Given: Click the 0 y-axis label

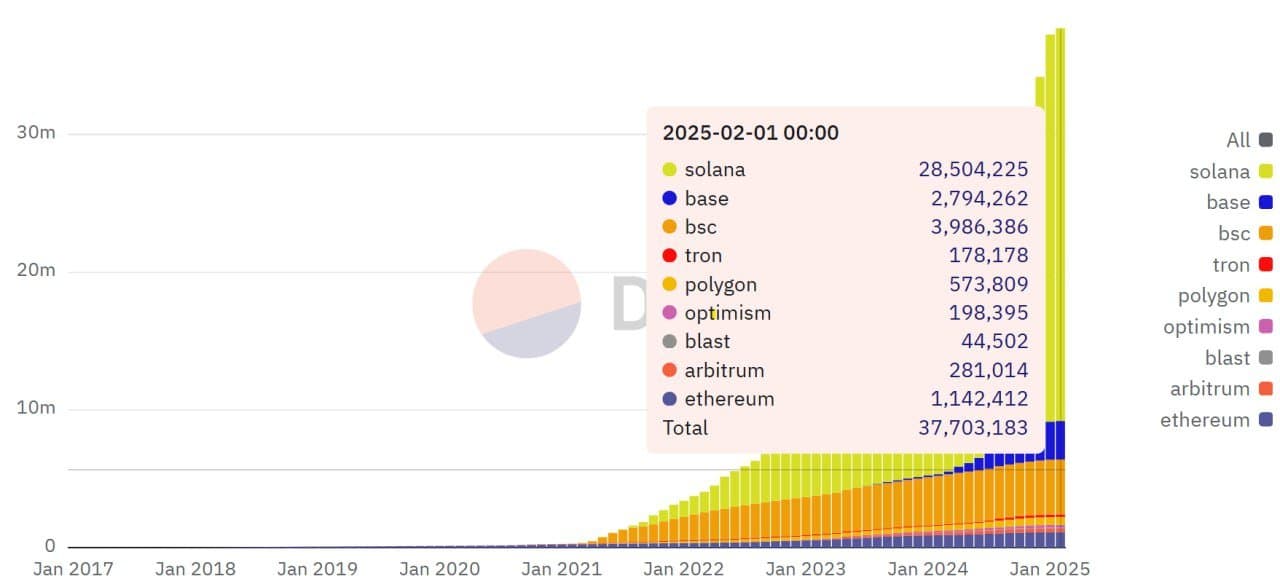Looking at the screenshot, I should pos(50,546).
